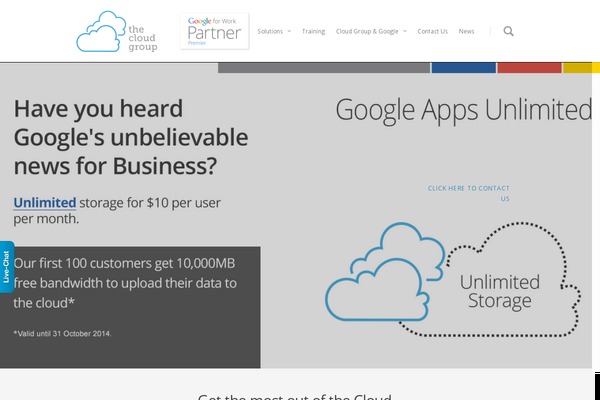Click the blue double-cloud illustration
This screenshot has height=400, width=600.
click(384, 272)
